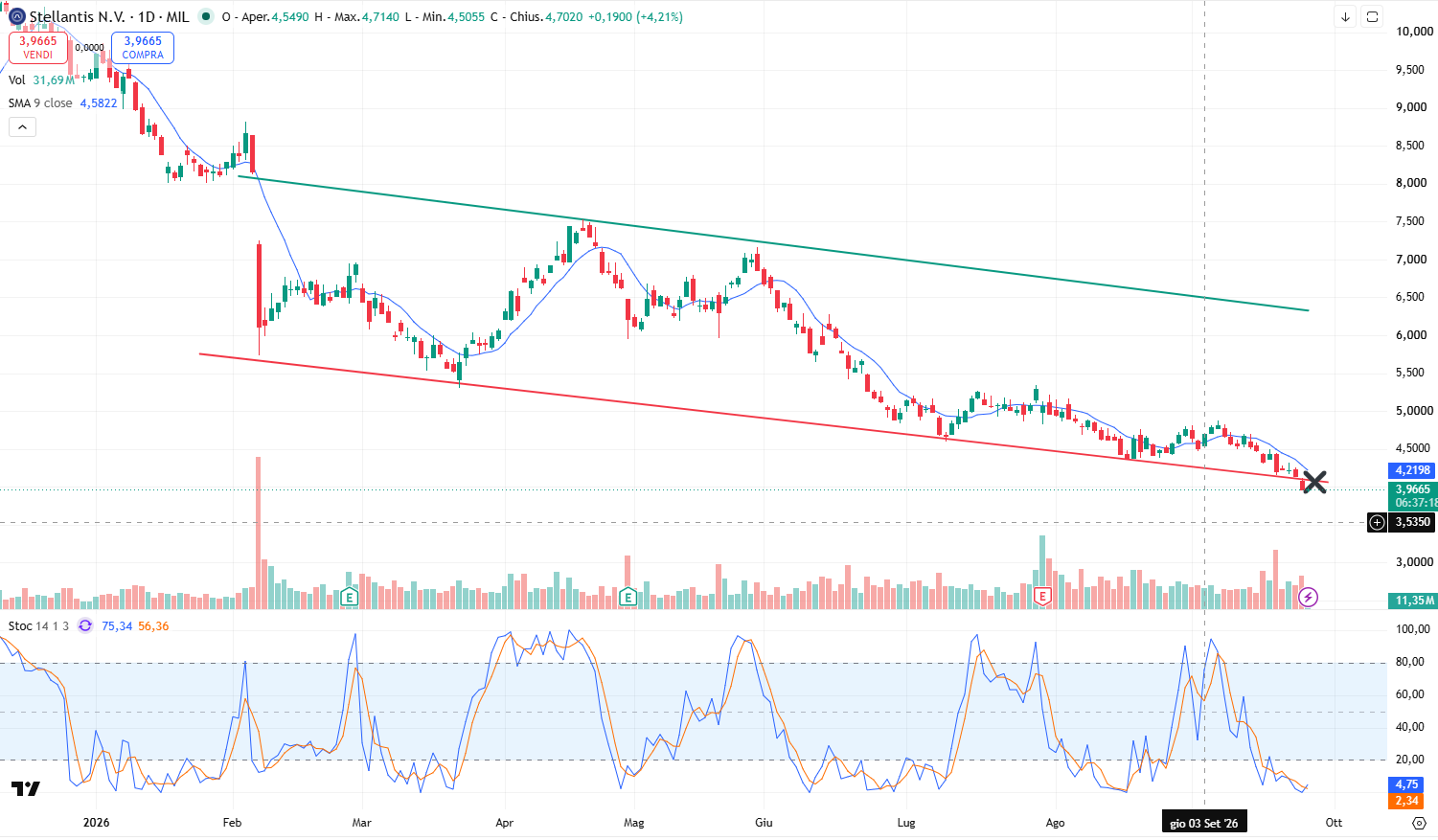Click the fullscreen frame icon
This screenshot has width=1438, height=840.
coord(1373,17)
